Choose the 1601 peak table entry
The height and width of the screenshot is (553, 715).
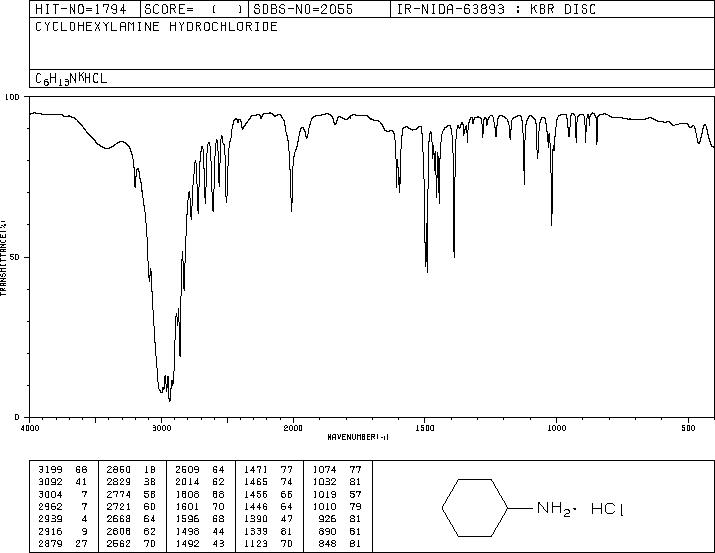(x=200, y=506)
